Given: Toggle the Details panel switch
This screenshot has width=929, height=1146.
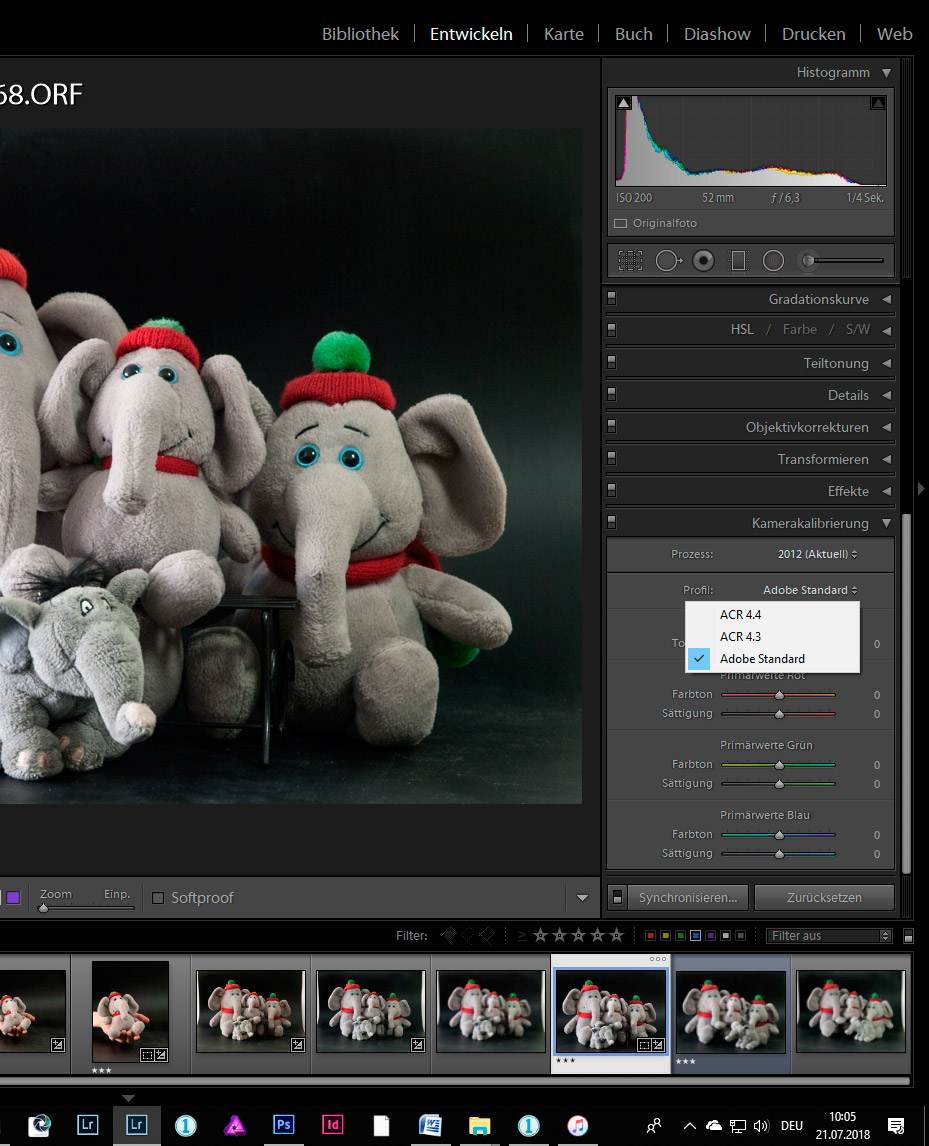Looking at the screenshot, I should click(612, 394).
